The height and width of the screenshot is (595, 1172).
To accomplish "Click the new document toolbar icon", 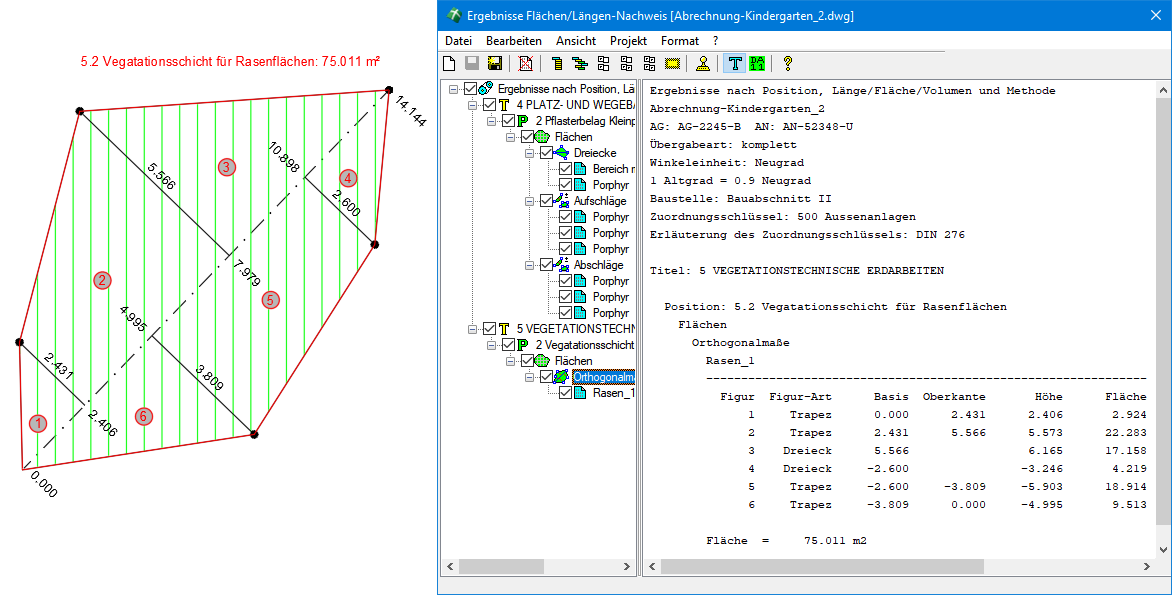I will point(449,64).
